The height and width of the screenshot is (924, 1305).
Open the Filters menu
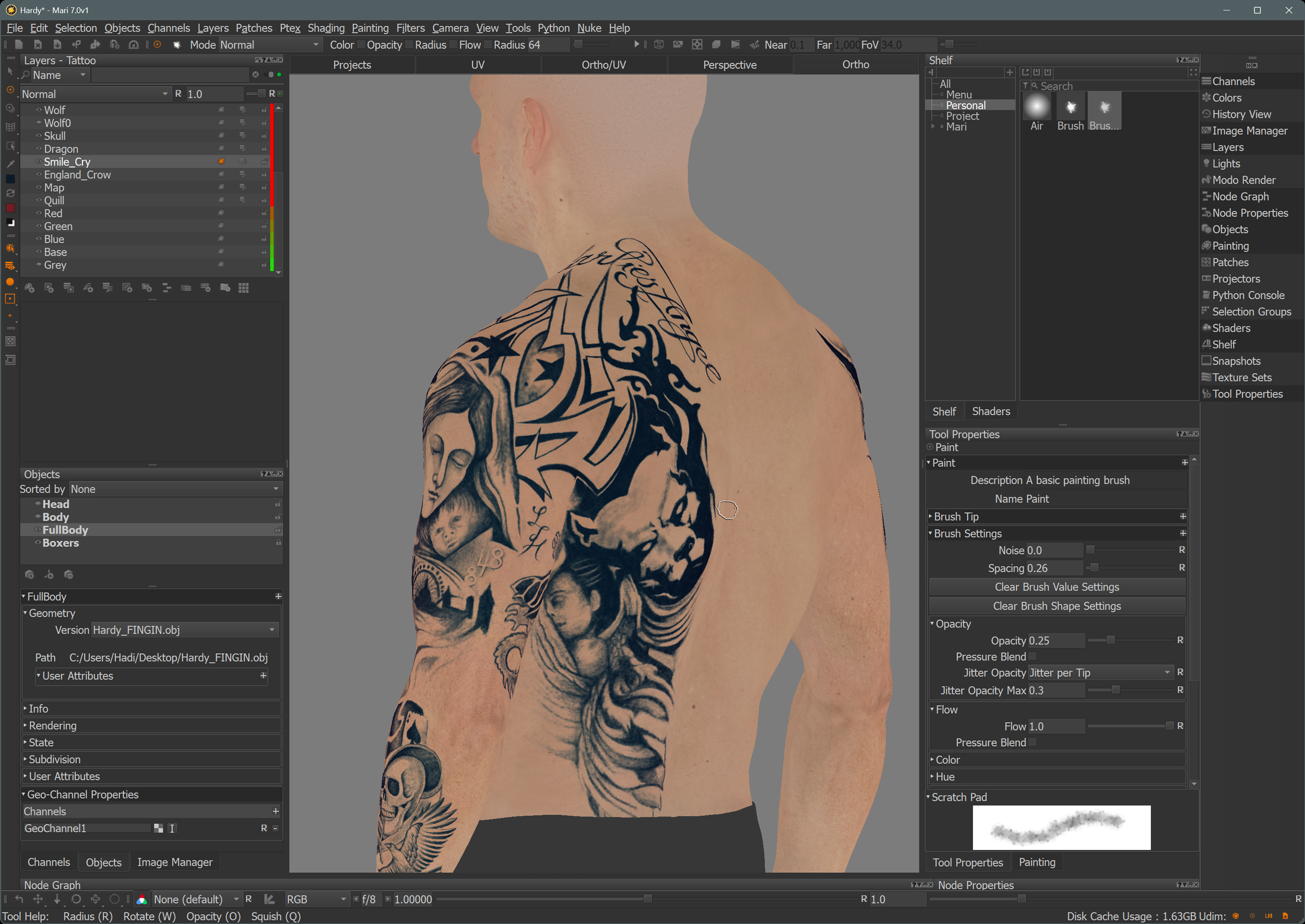410,28
